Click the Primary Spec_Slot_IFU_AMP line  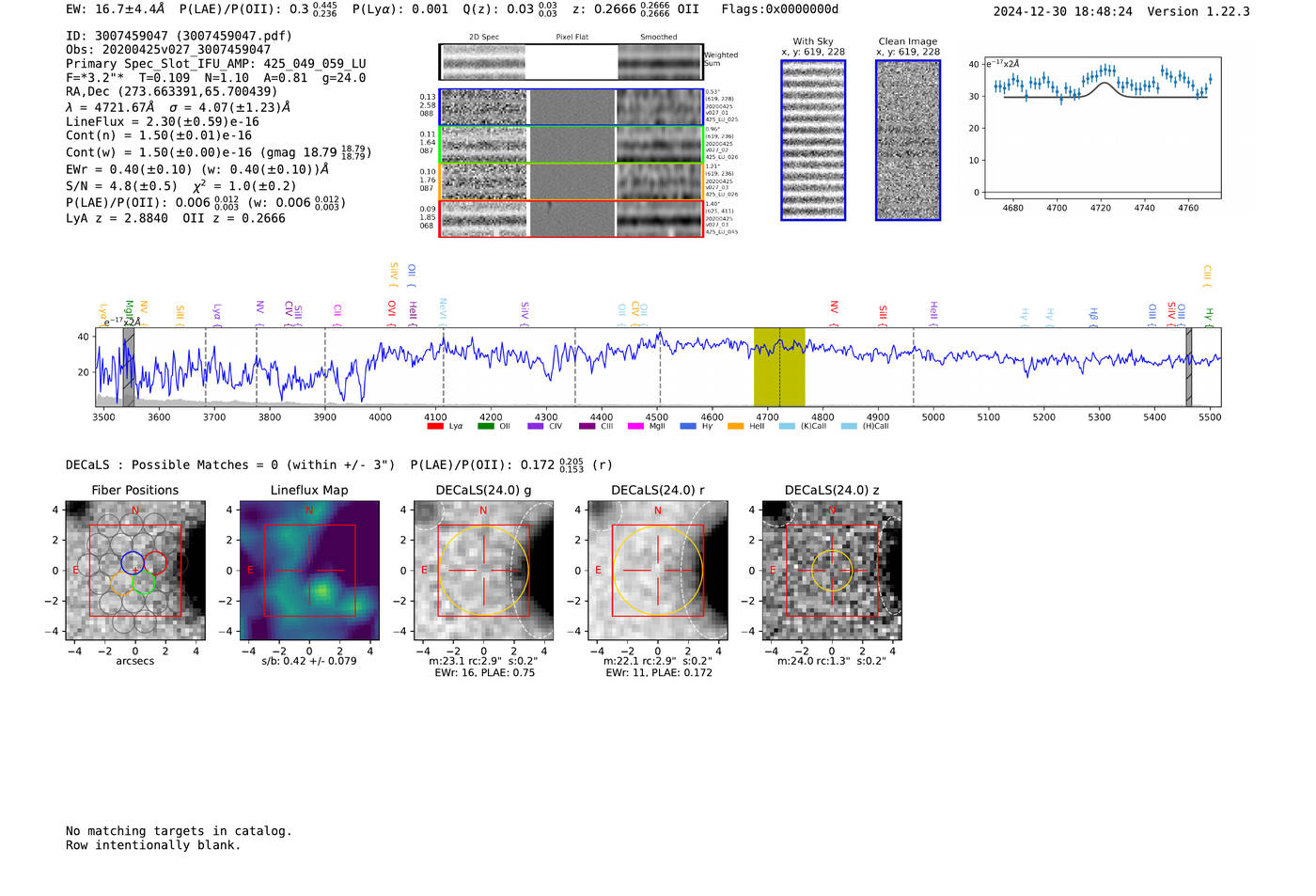point(216,64)
